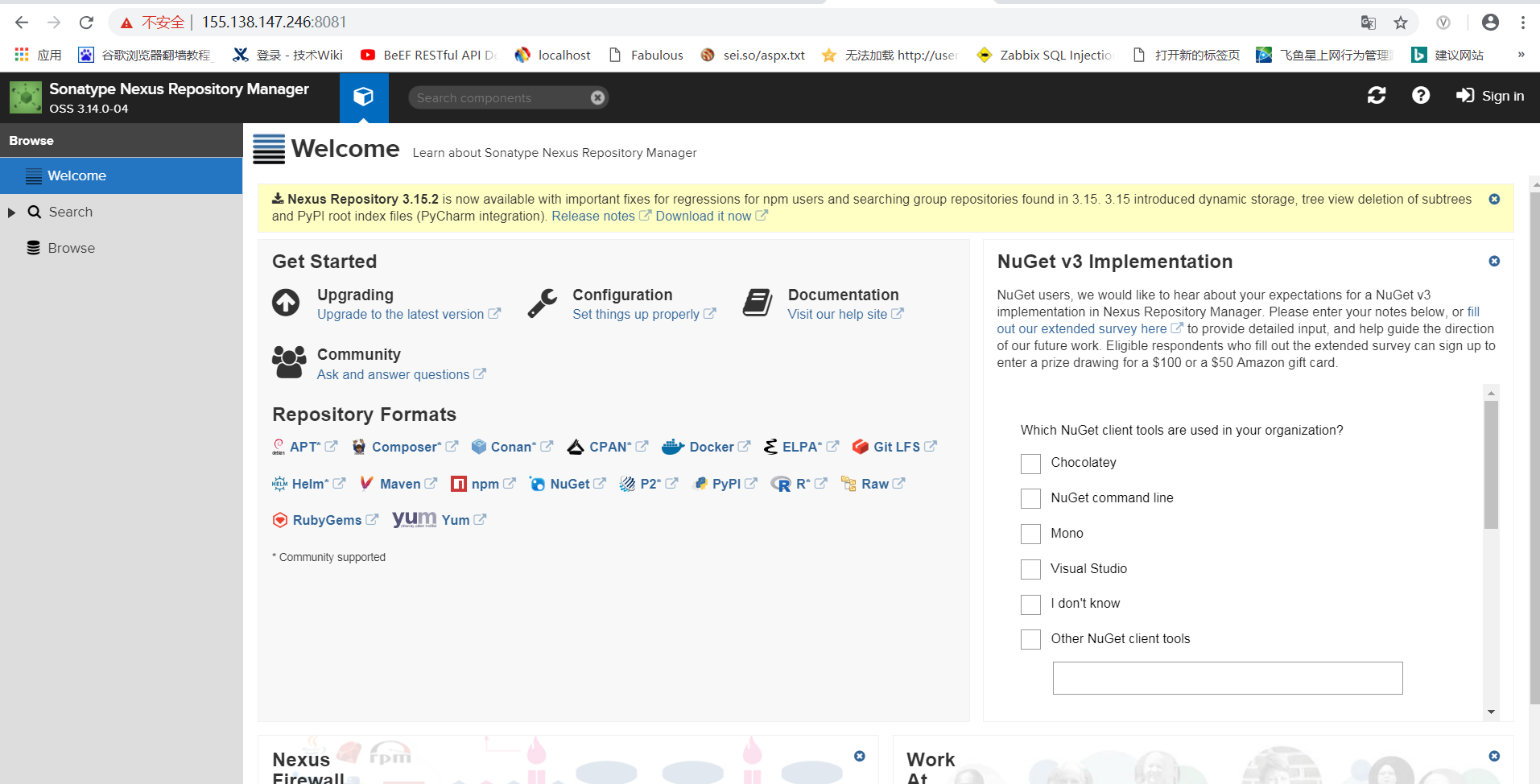Open Ask and answer questions link
This screenshot has height=784, width=1540.
(401, 374)
